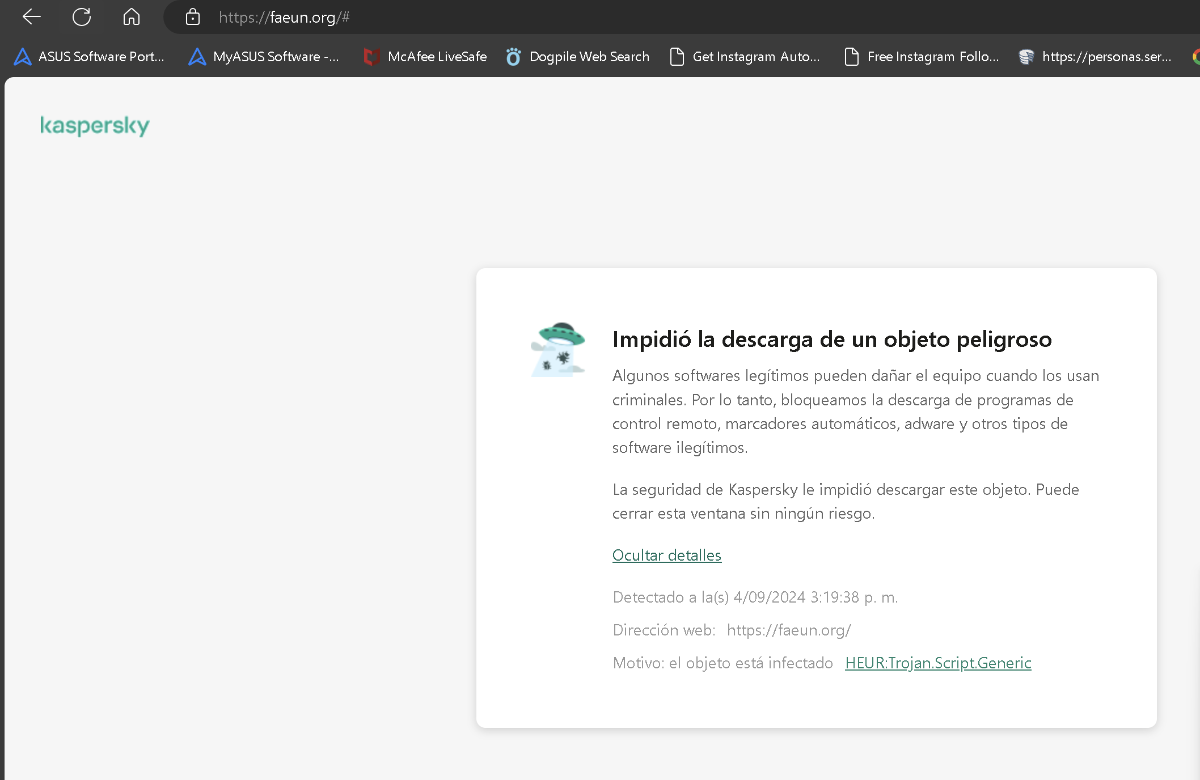Reload the page with the refresh icon
The image size is (1200, 780).
click(82, 17)
